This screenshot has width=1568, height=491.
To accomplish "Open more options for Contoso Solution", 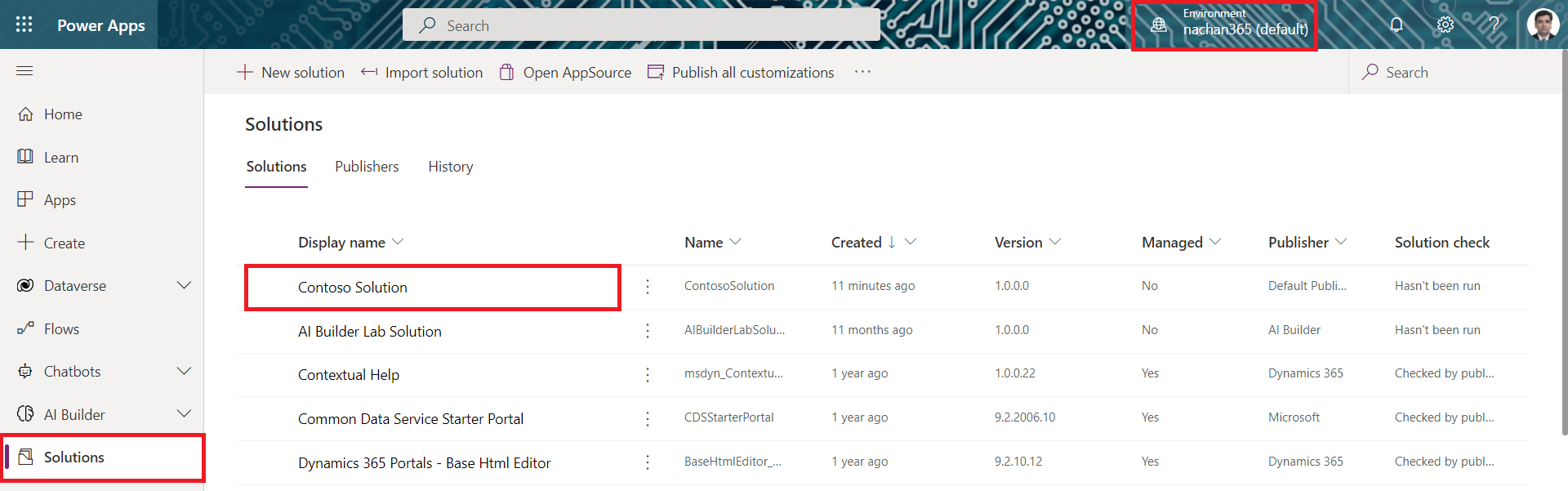I will (x=648, y=287).
